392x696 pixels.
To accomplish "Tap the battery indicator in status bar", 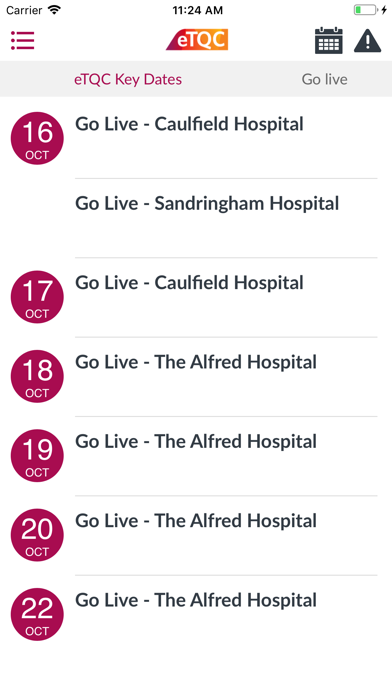I will pyautogui.click(x=365, y=10).
